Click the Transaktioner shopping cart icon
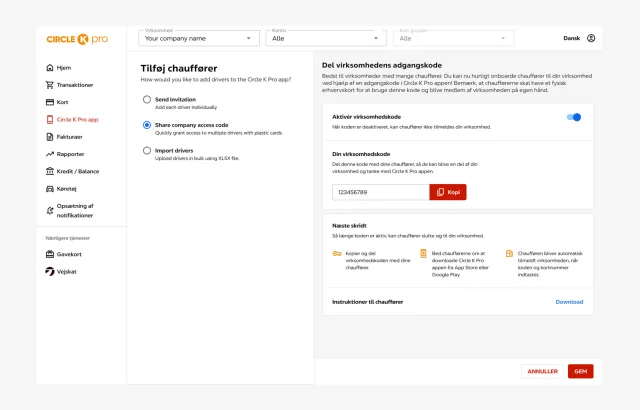The image size is (640, 410). click(50, 85)
